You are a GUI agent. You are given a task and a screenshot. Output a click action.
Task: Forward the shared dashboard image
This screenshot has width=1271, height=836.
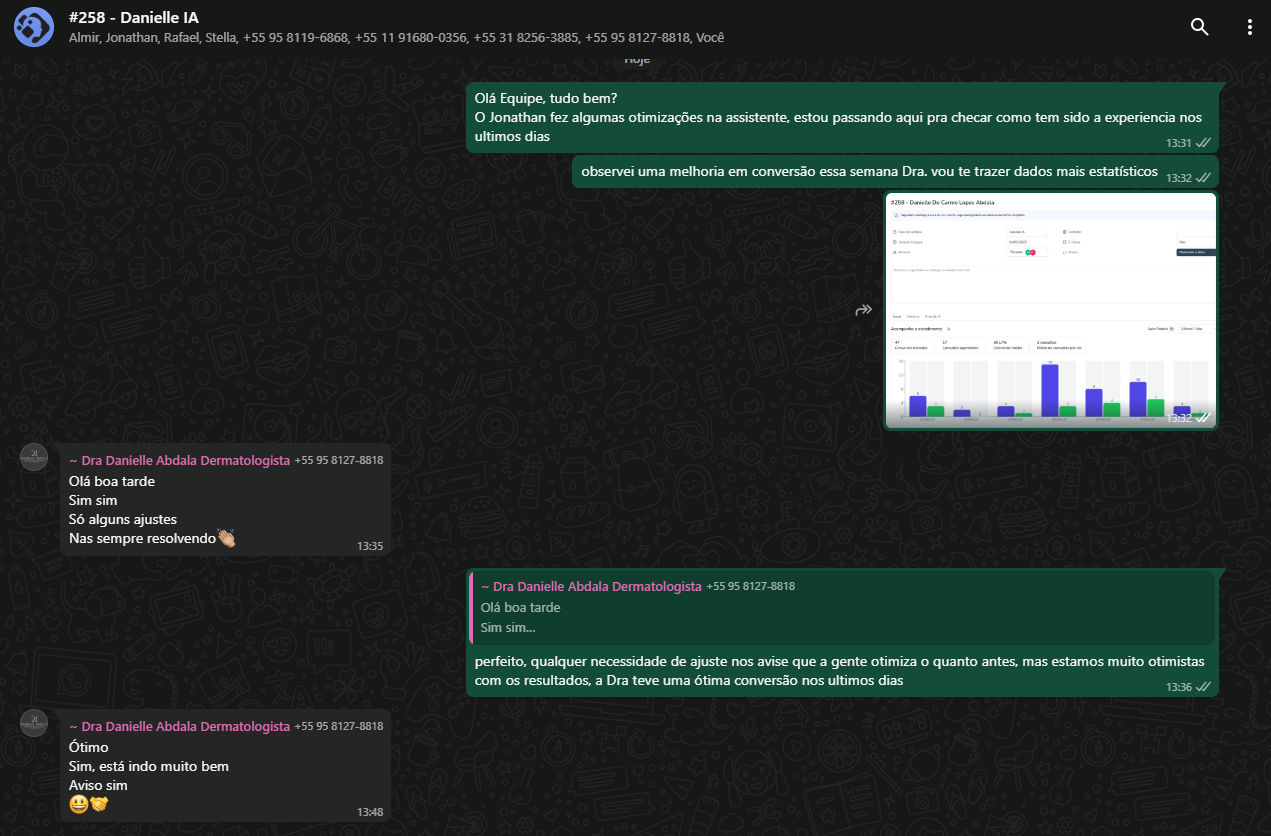point(864,310)
